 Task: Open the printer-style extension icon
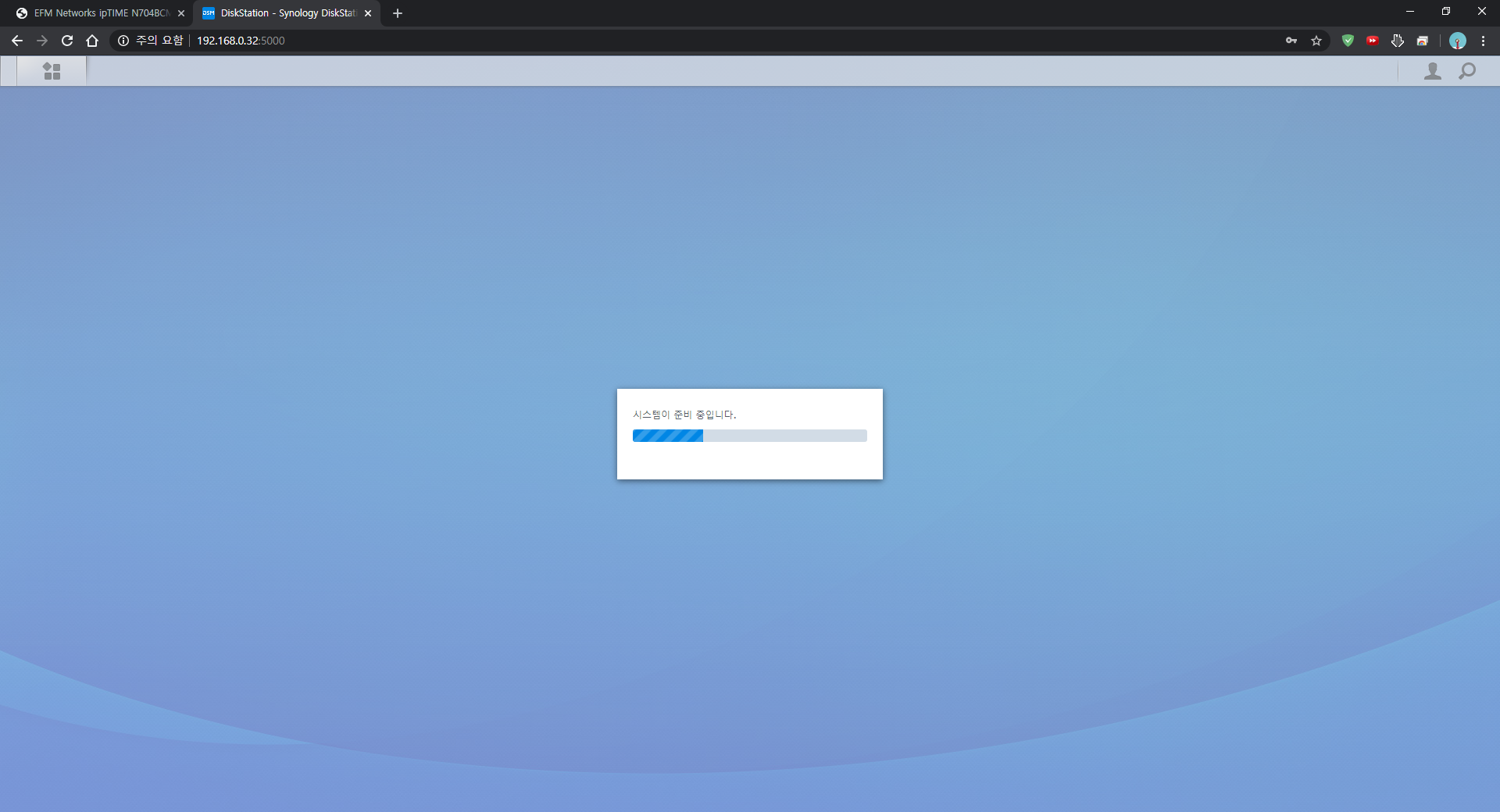(x=1423, y=41)
